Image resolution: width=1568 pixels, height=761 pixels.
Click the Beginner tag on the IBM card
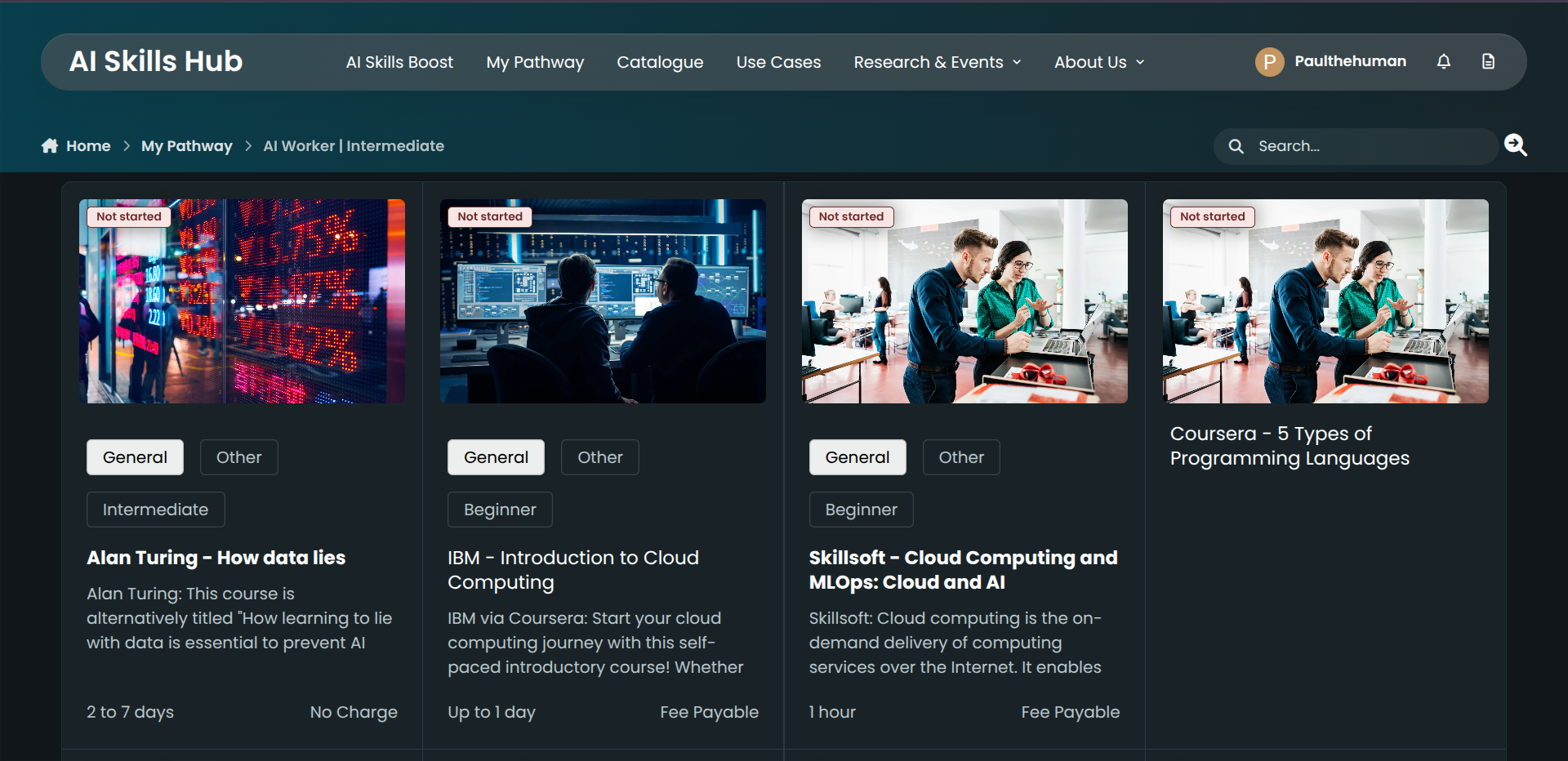500,510
